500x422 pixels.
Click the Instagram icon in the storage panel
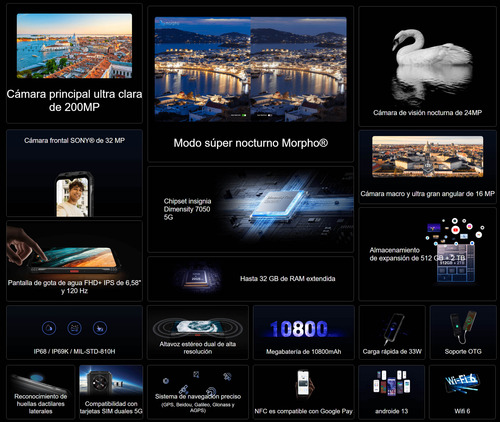[x=469, y=226]
